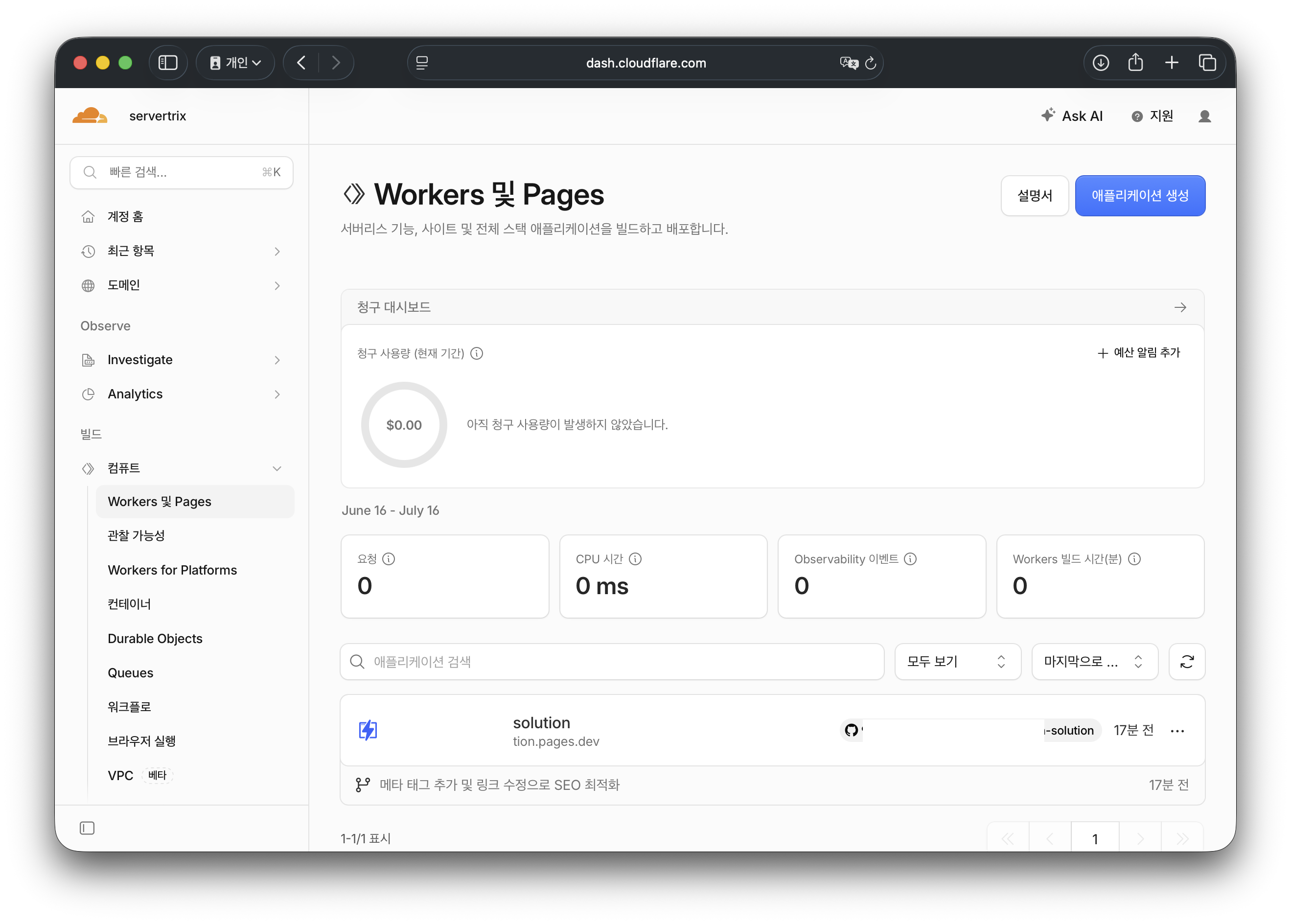Click the translate icon in address bar
1291x924 pixels.
coord(849,63)
